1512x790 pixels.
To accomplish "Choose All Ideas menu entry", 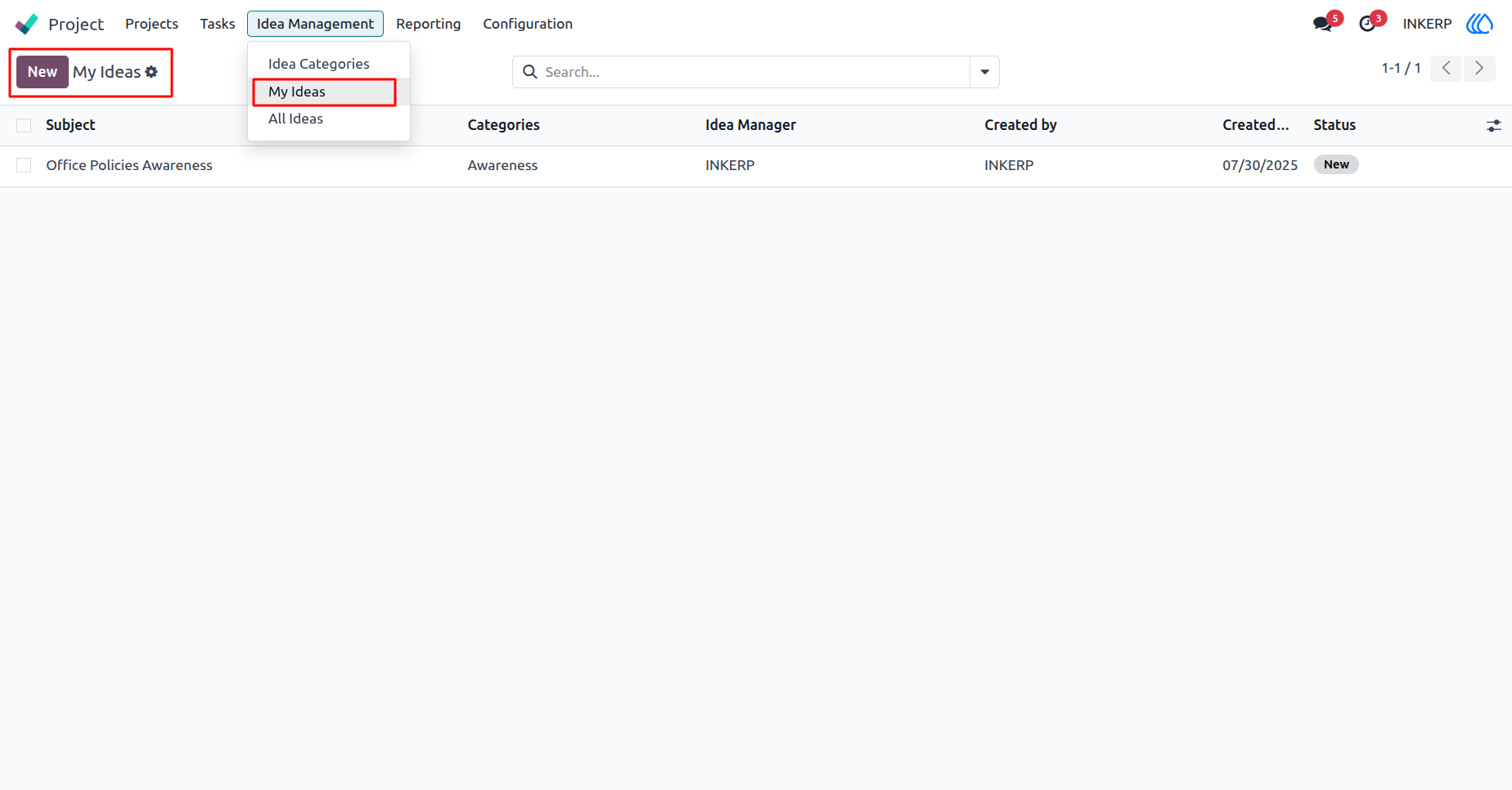I will 329,119.
